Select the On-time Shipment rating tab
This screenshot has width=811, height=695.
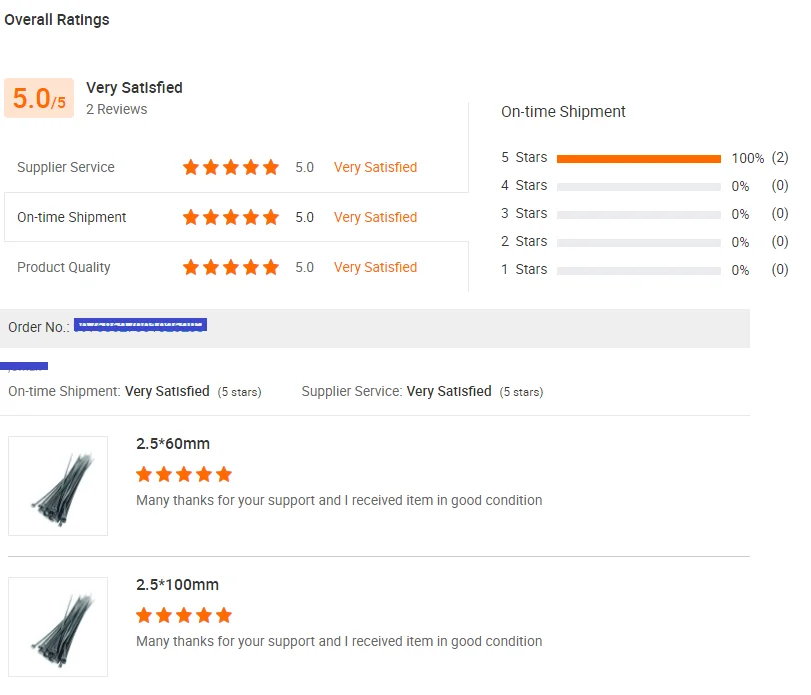pyautogui.click(x=72, y=217)
